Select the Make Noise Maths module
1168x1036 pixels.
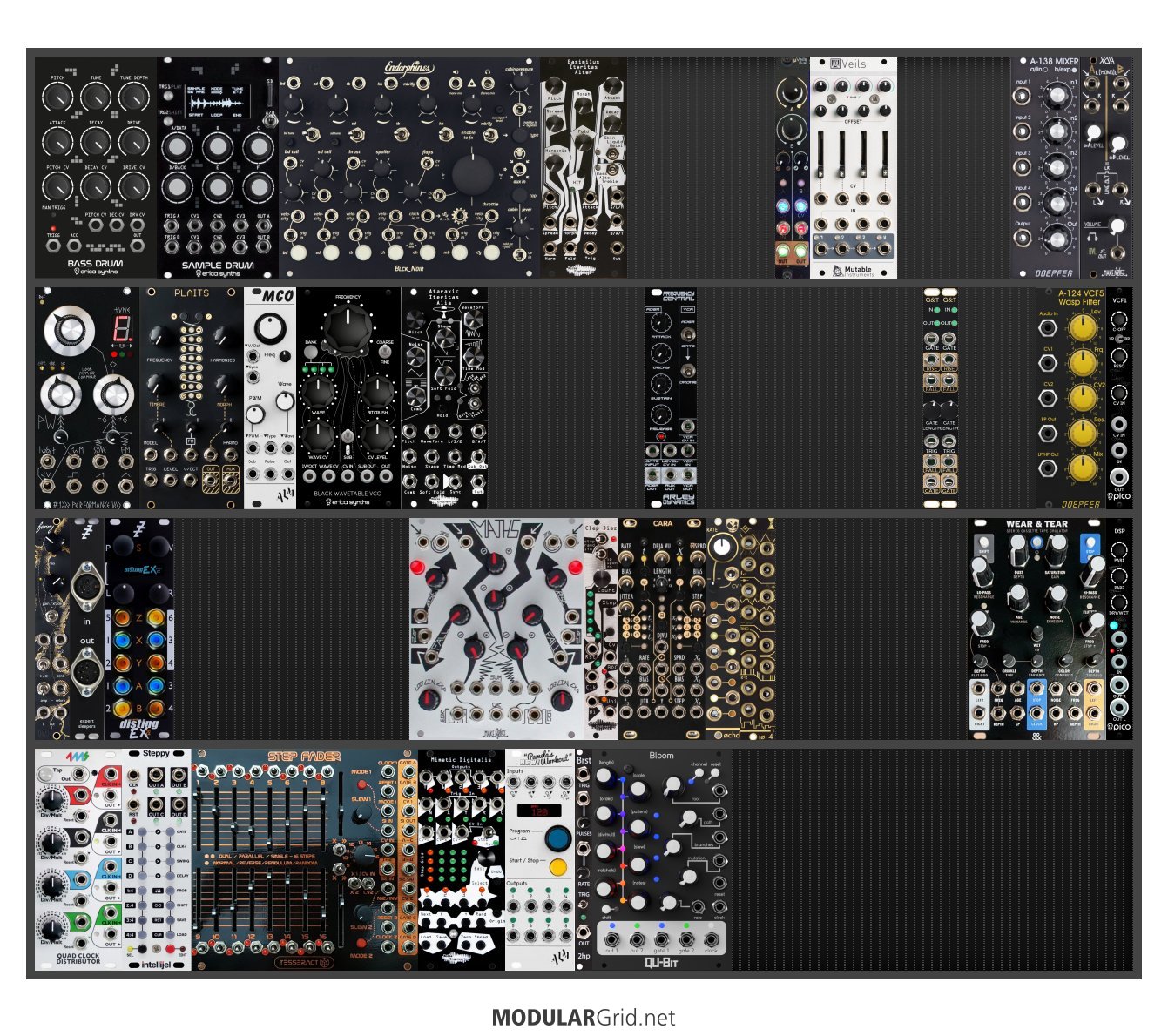tap(496, 629)
